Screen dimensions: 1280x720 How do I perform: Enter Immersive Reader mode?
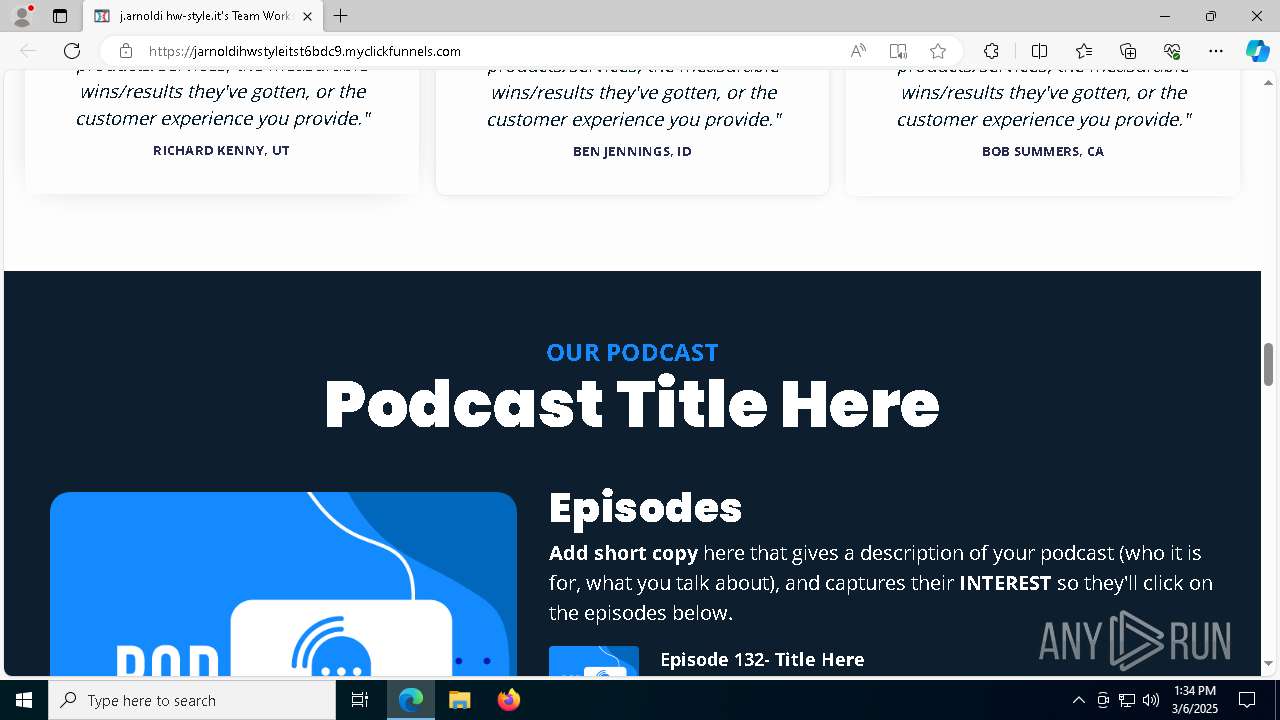pyautogui.click(x=898, y=51)
